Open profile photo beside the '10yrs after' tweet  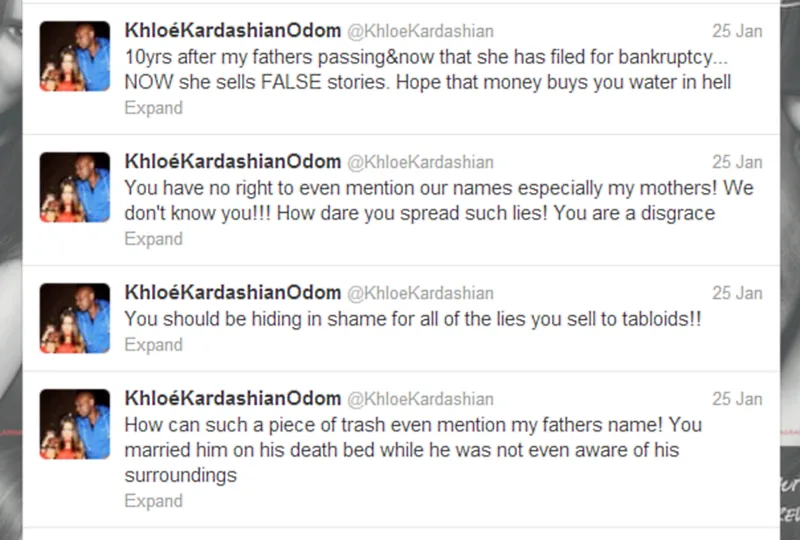[x=75, y=56]
